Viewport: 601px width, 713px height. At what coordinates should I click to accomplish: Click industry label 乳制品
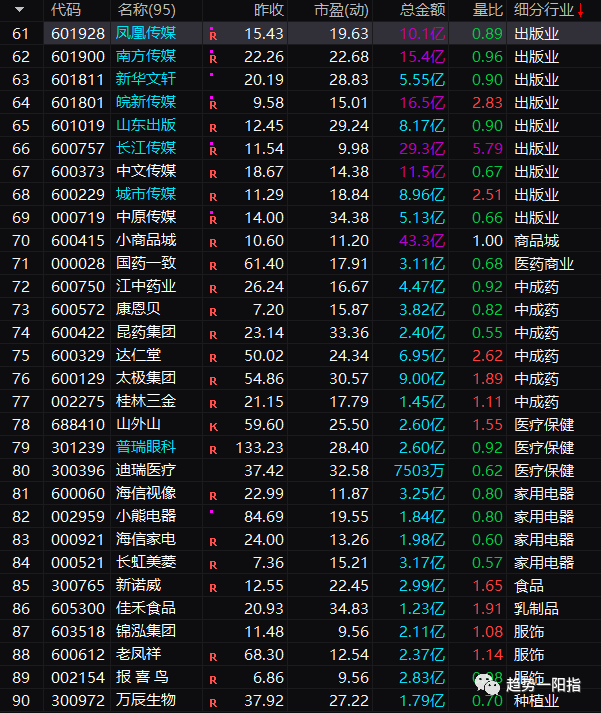(536, 609)
